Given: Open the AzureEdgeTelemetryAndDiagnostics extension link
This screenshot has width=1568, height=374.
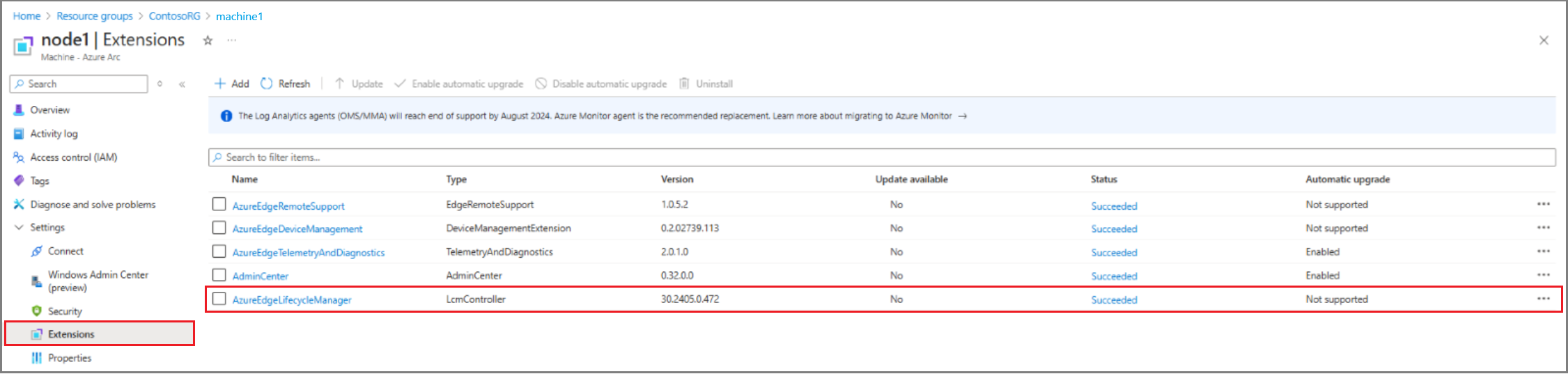Looking at the screenshot, I should click(309, 253).
